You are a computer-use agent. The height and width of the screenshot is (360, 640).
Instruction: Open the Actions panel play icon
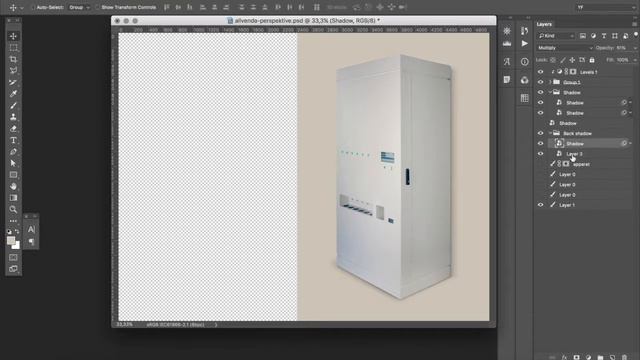pyautogui.click(x=524, y=43)
